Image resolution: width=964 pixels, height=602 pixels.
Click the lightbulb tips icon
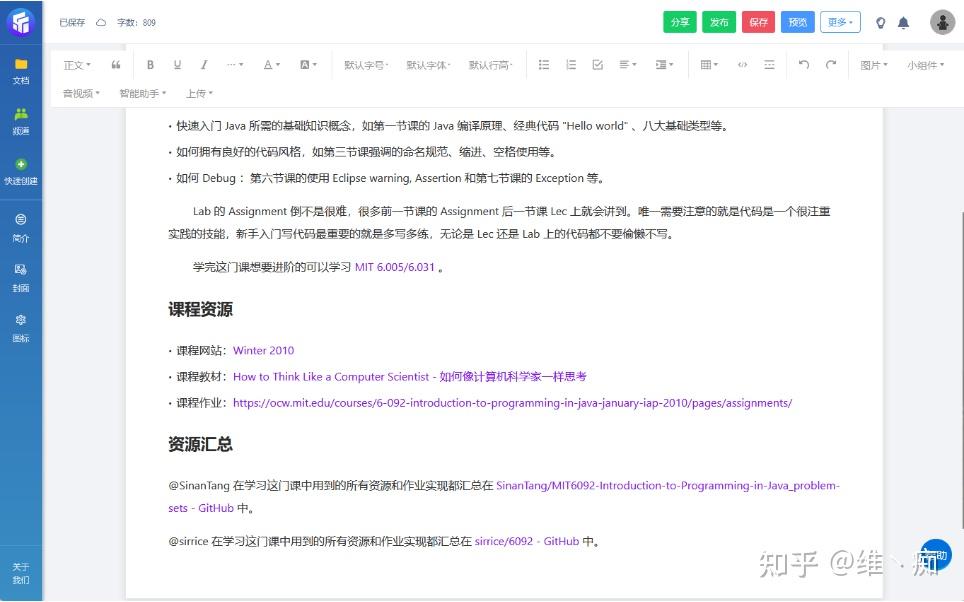point(880,23)
